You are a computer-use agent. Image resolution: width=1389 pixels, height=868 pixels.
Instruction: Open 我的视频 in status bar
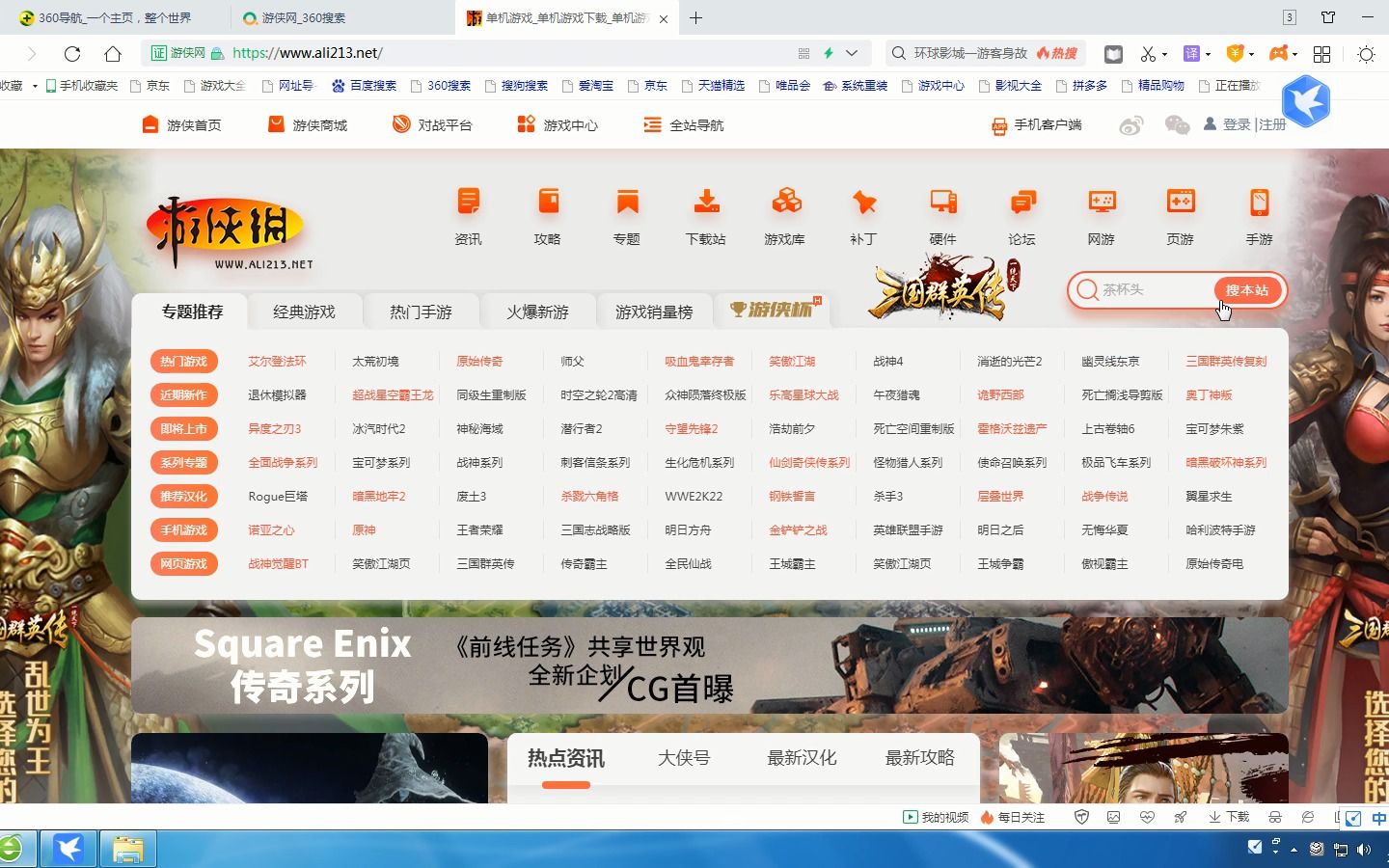936,817
